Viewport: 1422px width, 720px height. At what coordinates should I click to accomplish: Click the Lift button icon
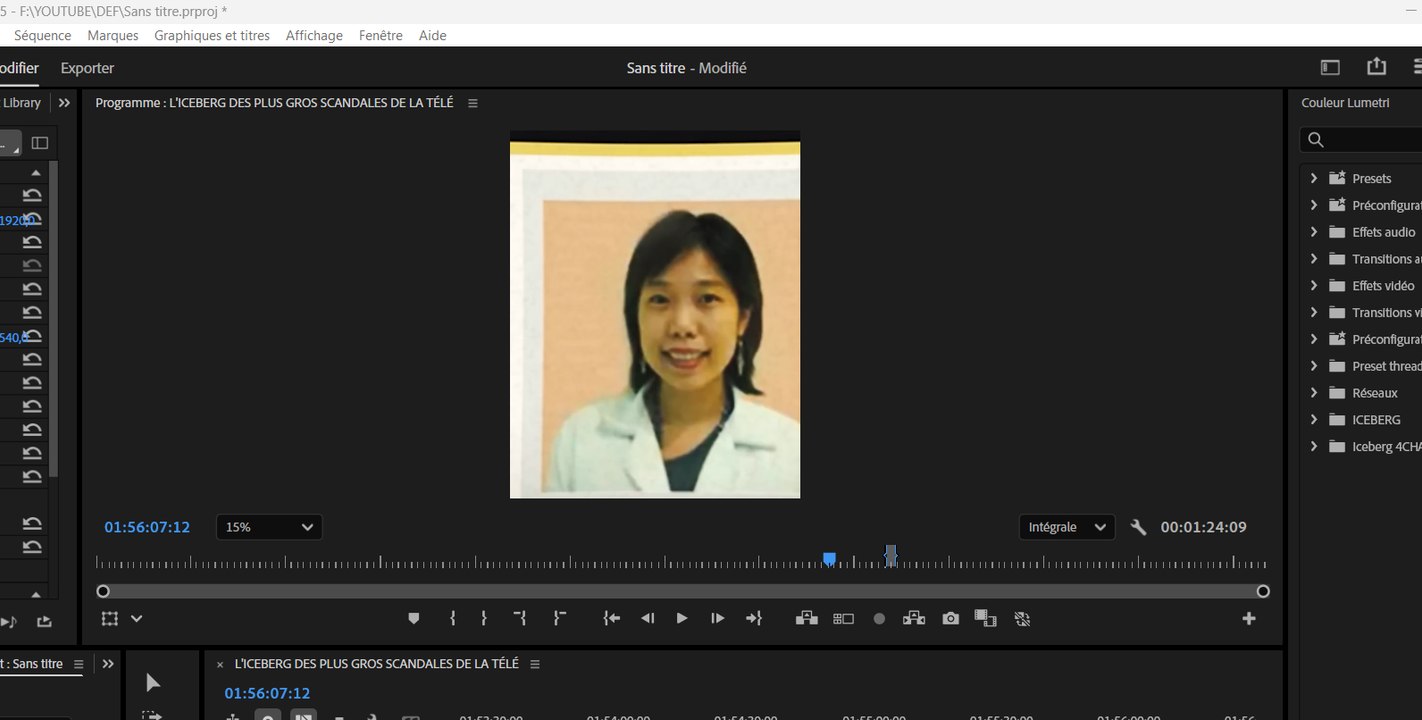tap(807, 619)
